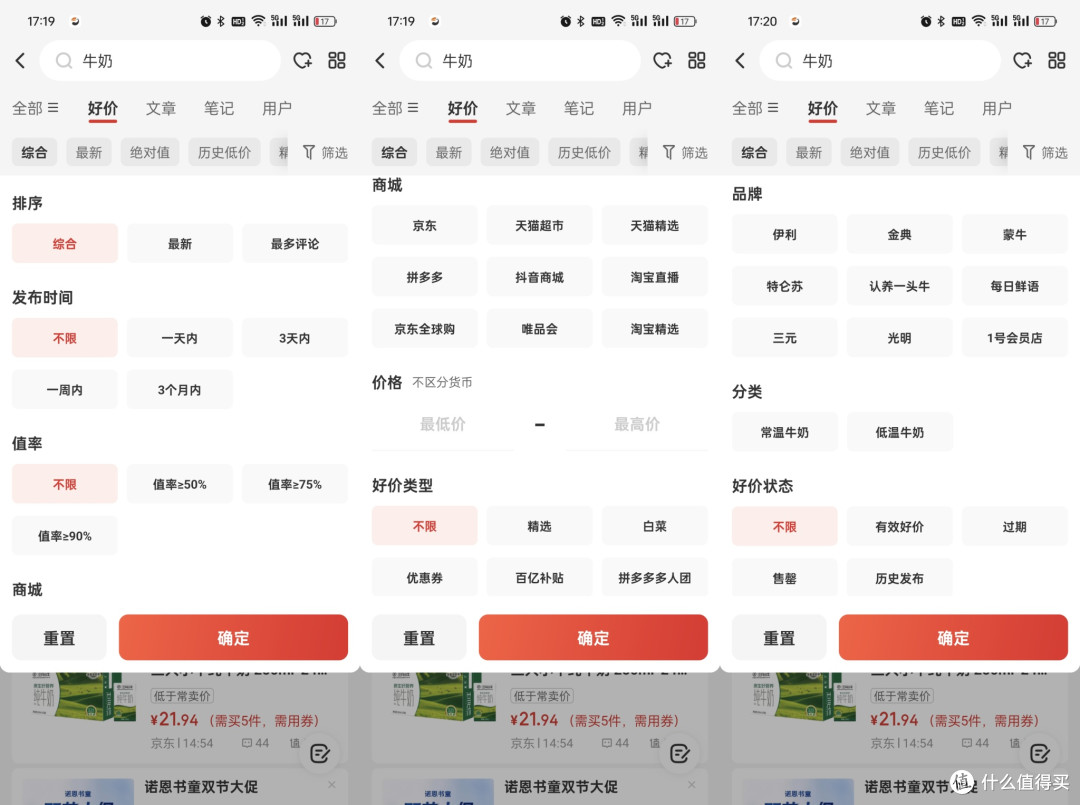Tap the 筛选 funnel icon on the middle screen
Screen dimensions: 1080x805
668,152
